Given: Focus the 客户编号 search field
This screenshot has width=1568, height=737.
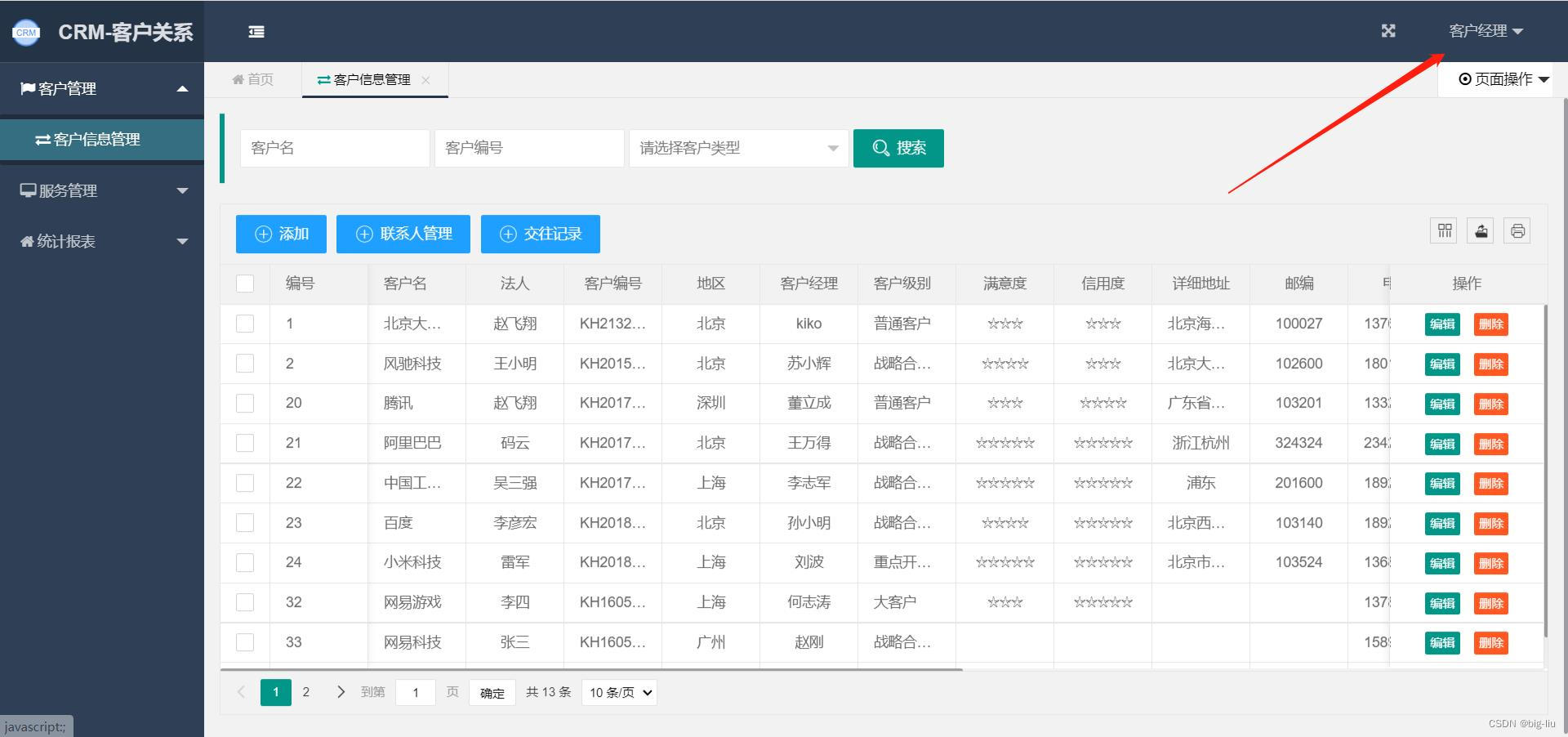Looking at the screenshot, I should 529,148.
